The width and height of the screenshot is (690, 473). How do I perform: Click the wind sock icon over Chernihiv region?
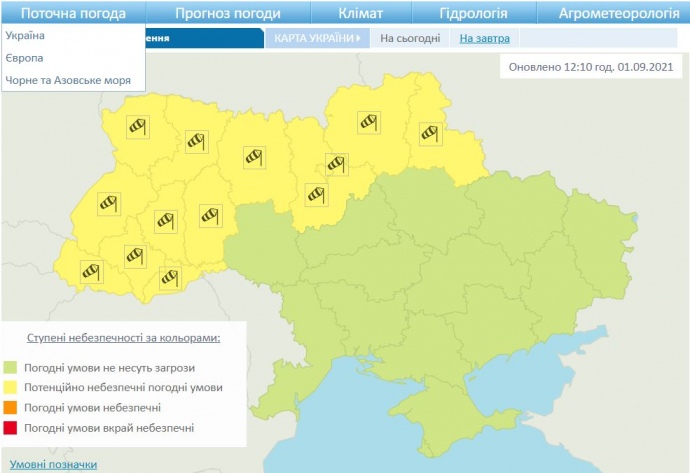[x=370, y=121]
